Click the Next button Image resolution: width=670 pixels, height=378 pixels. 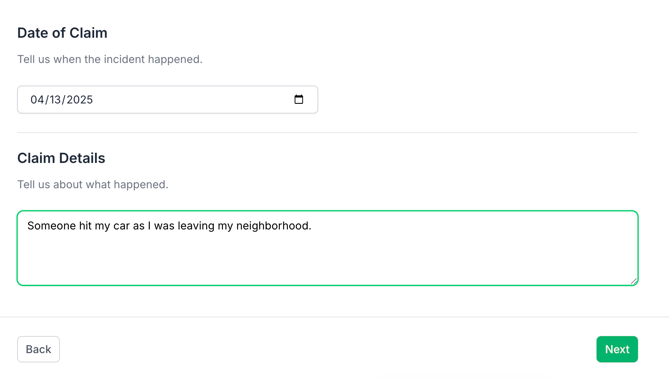tap(617, 349)
